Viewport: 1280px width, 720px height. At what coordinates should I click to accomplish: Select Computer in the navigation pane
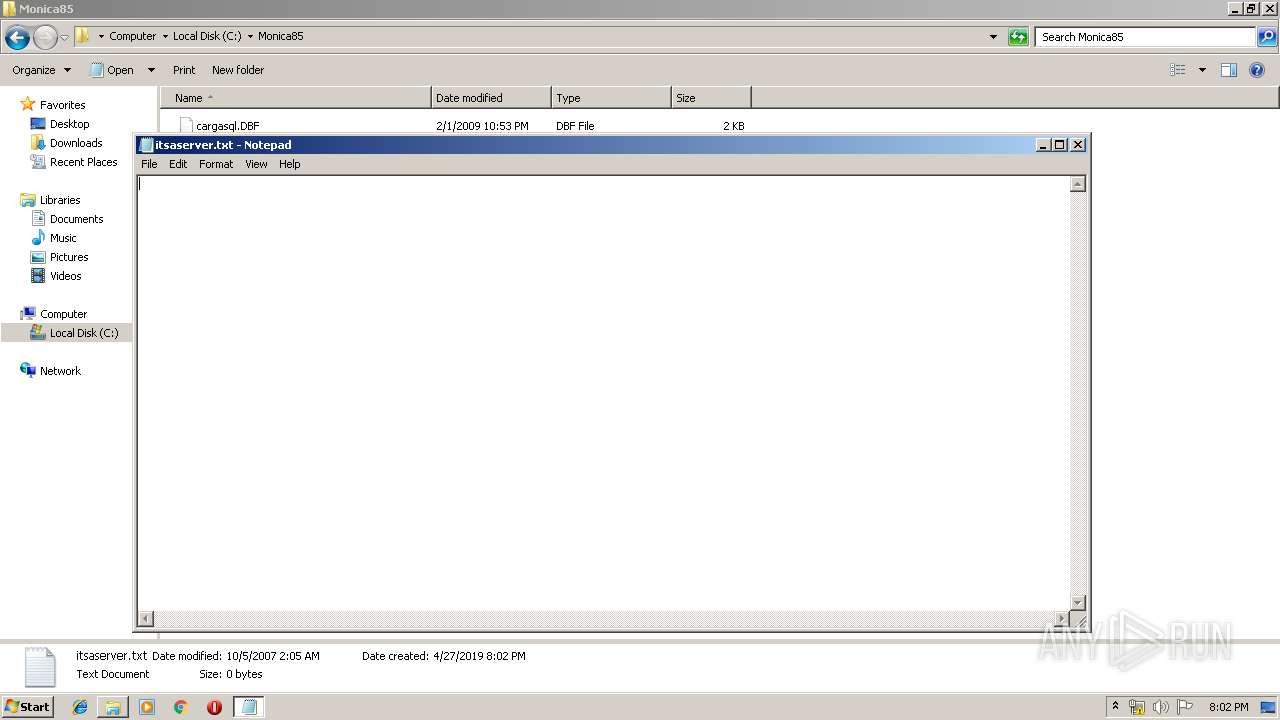click(63, 314)
